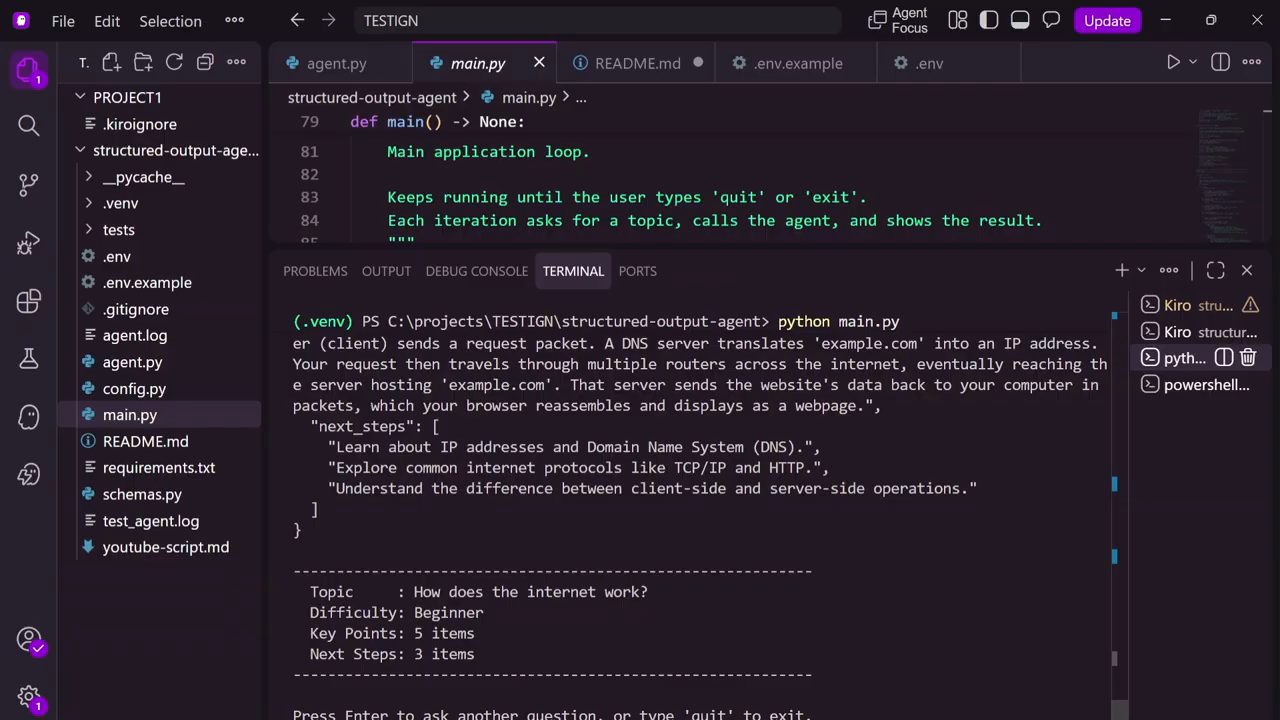Click the TESTIGN command center search box
This screenshot has width=1280, height=720.
click(597, 20)
